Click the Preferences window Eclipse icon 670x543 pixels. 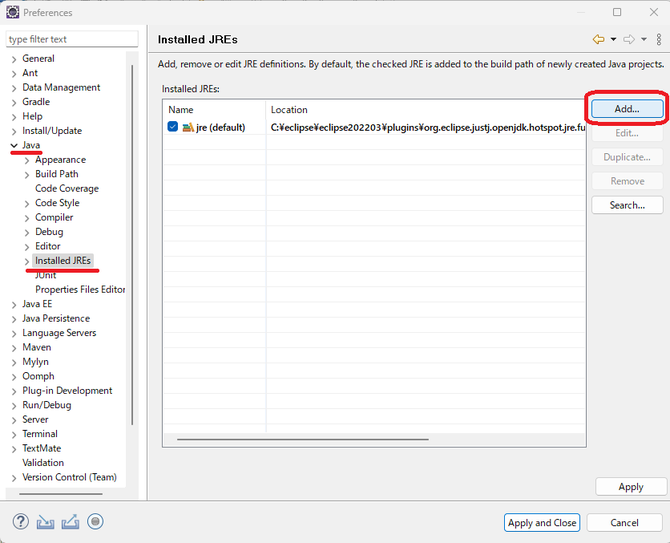tap(12, 12)
